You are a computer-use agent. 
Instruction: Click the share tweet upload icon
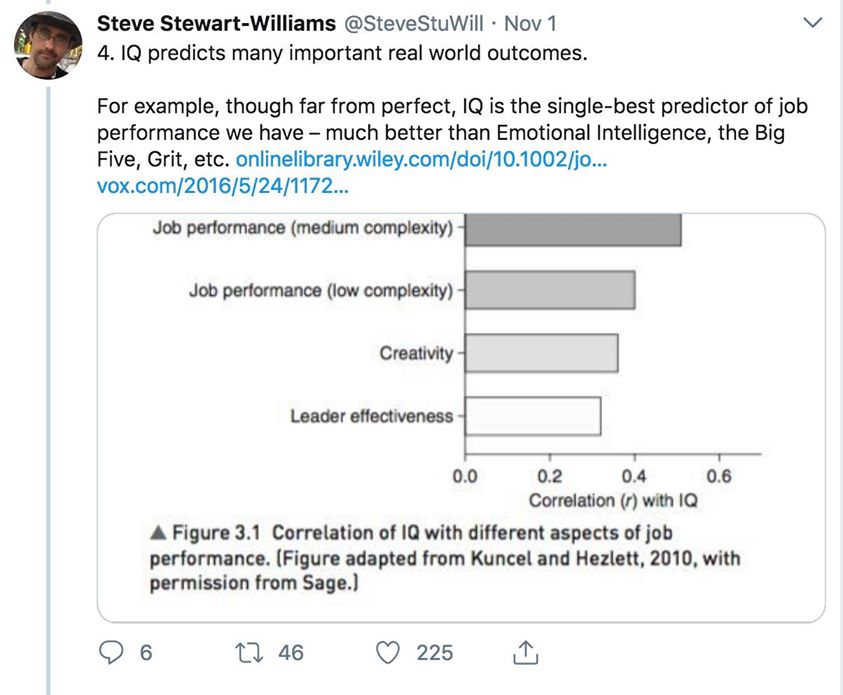(524, 652)
